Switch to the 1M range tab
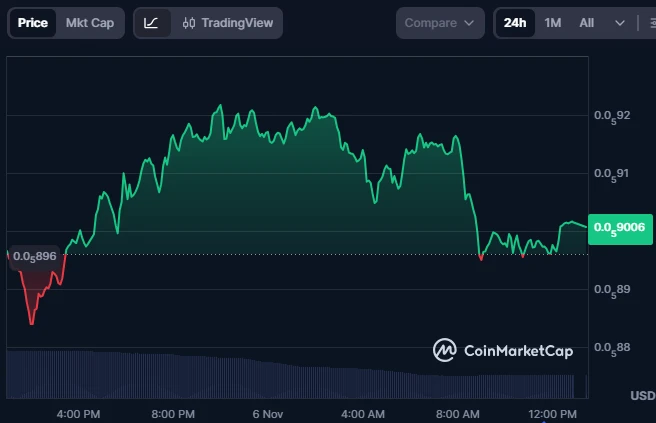The width and height of the screenshot is (656, 423). (553, 23)
